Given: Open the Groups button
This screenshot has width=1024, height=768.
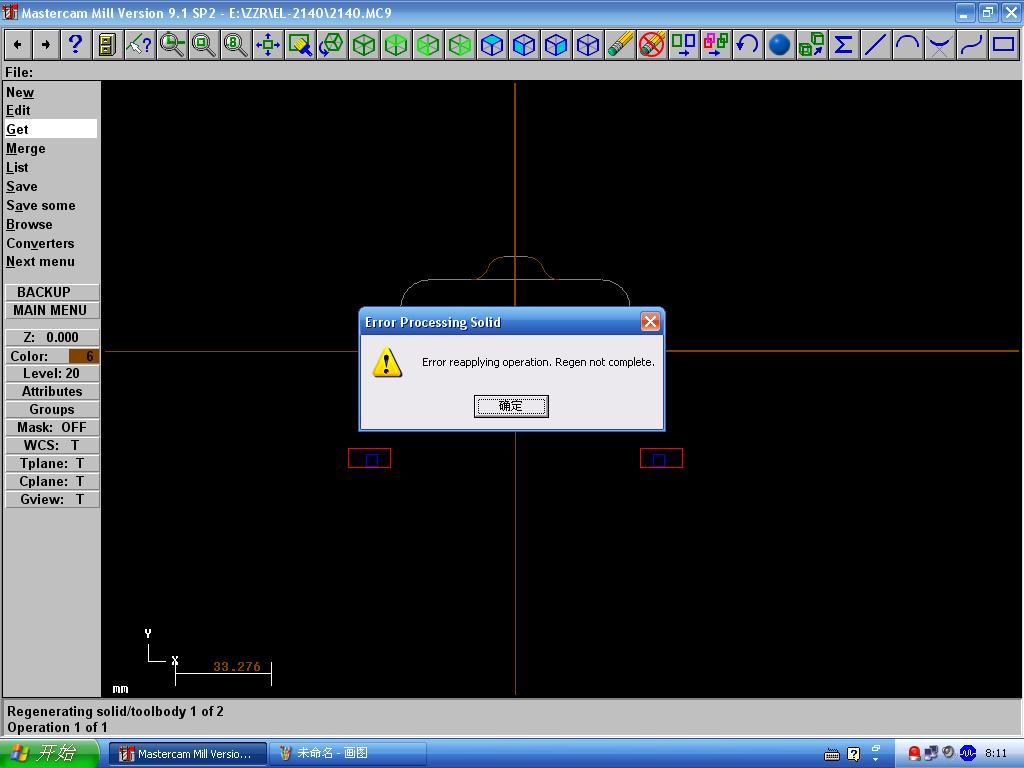Looking at the screenshot, I should point(52,409).
